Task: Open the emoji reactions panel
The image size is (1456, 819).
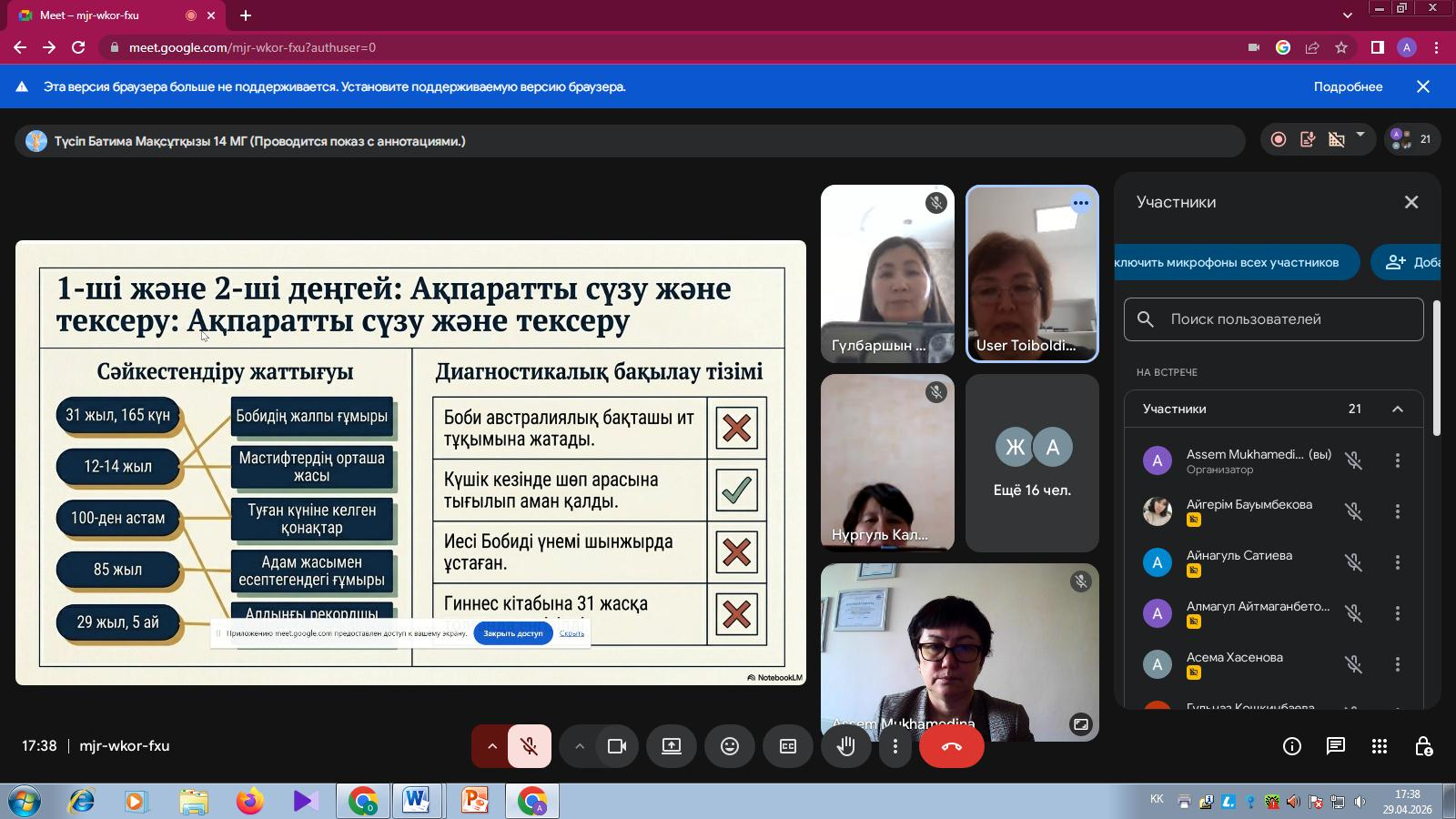Action: 729,745
